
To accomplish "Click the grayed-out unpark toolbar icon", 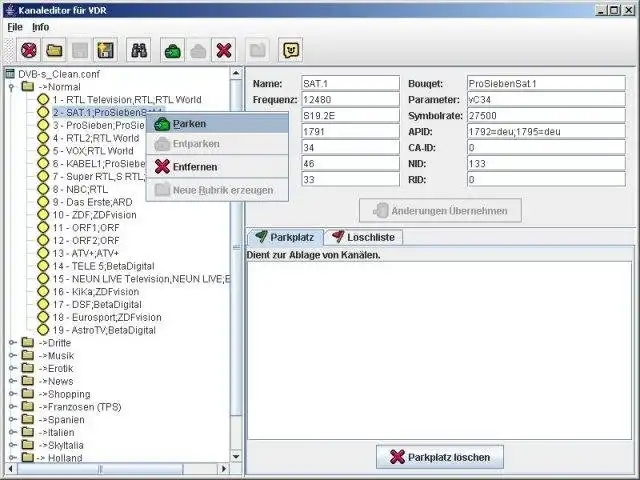I will point(198,50).
